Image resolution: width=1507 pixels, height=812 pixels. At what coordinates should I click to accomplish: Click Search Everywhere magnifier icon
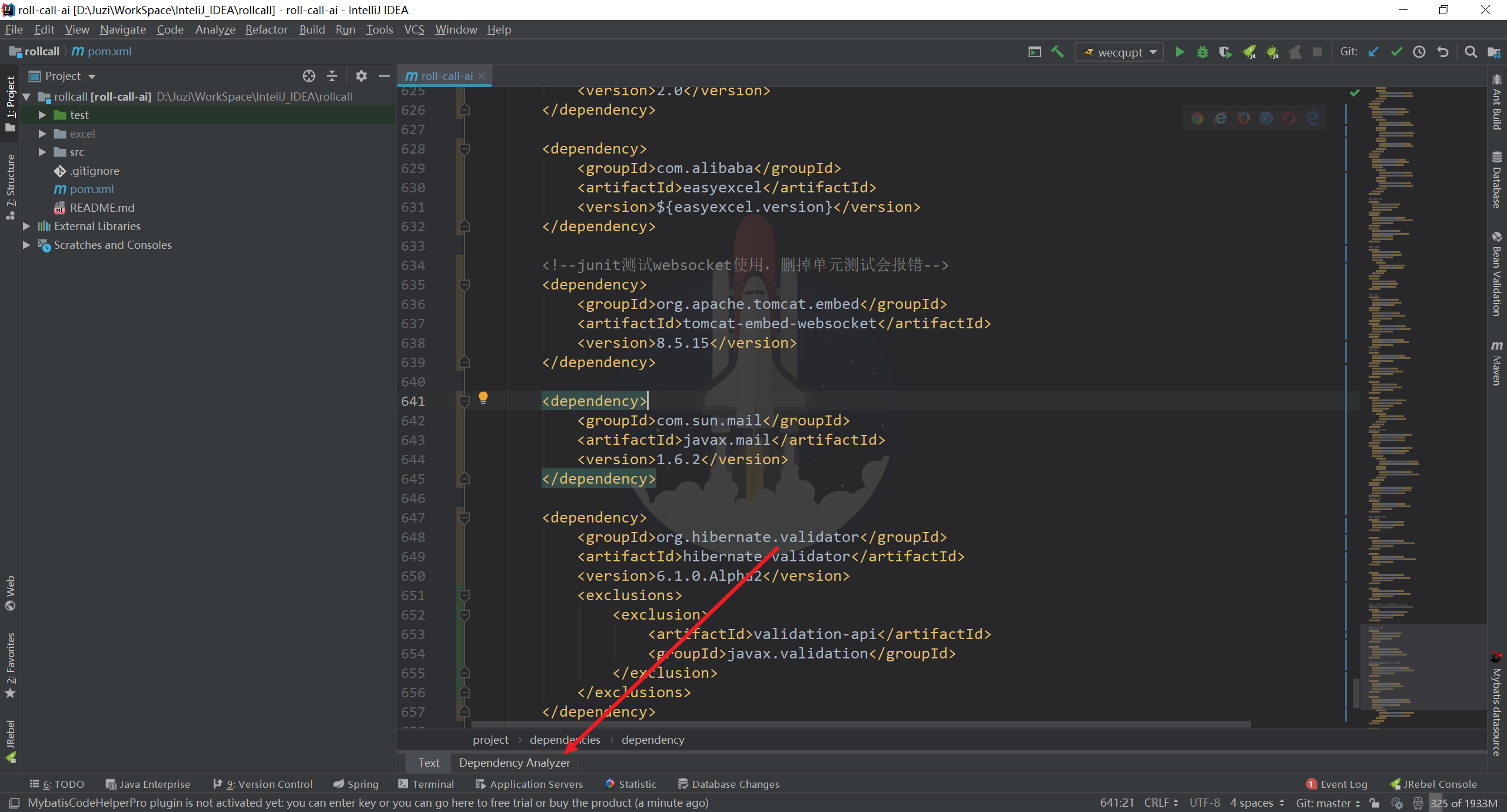[1471, 52]
